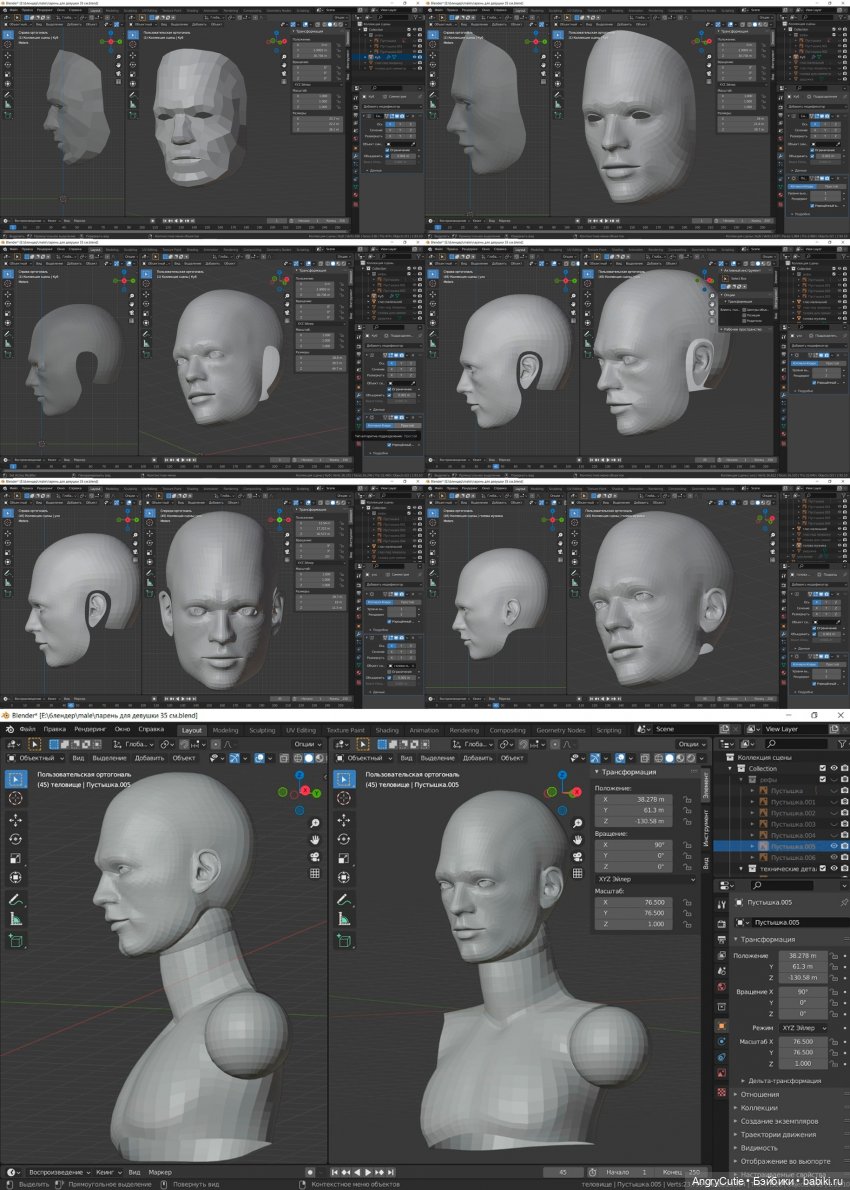Select the Rotate tool in the left viewport toolbar

coord(15,839)
